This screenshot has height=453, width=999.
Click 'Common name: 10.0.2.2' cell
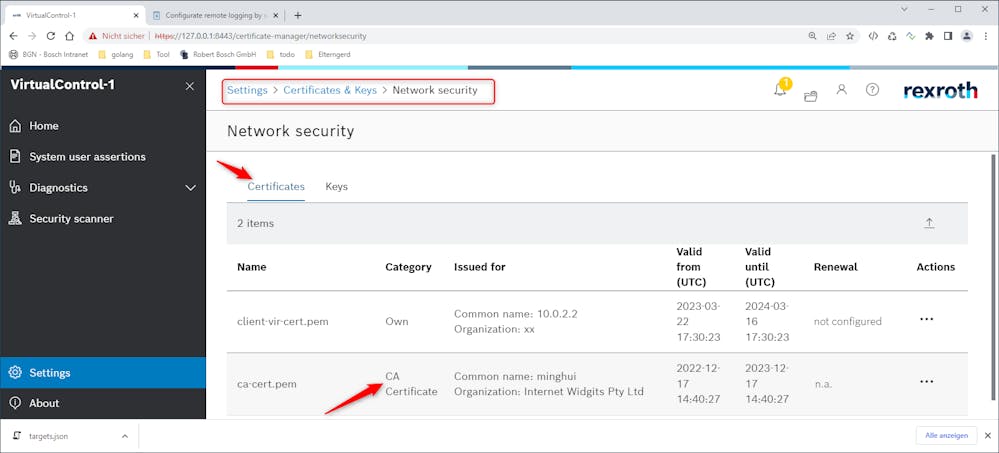515,313
